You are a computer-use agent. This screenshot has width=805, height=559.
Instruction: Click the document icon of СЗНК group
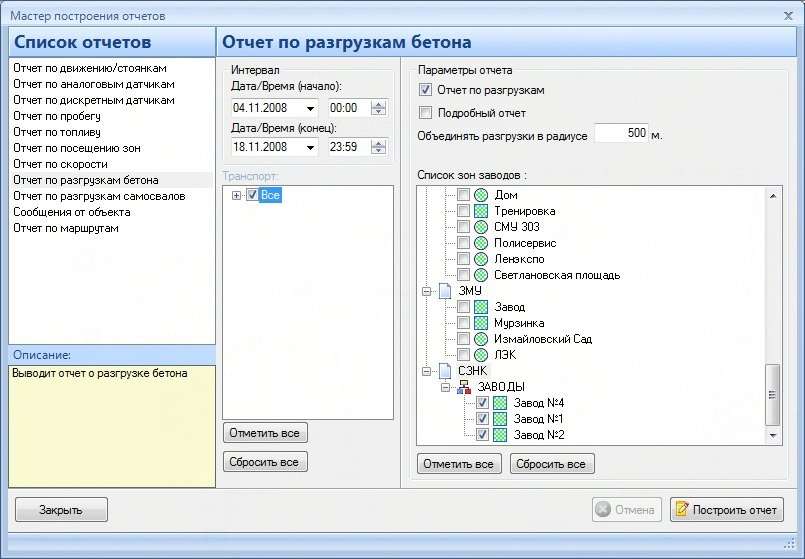(x=445, y=371)
